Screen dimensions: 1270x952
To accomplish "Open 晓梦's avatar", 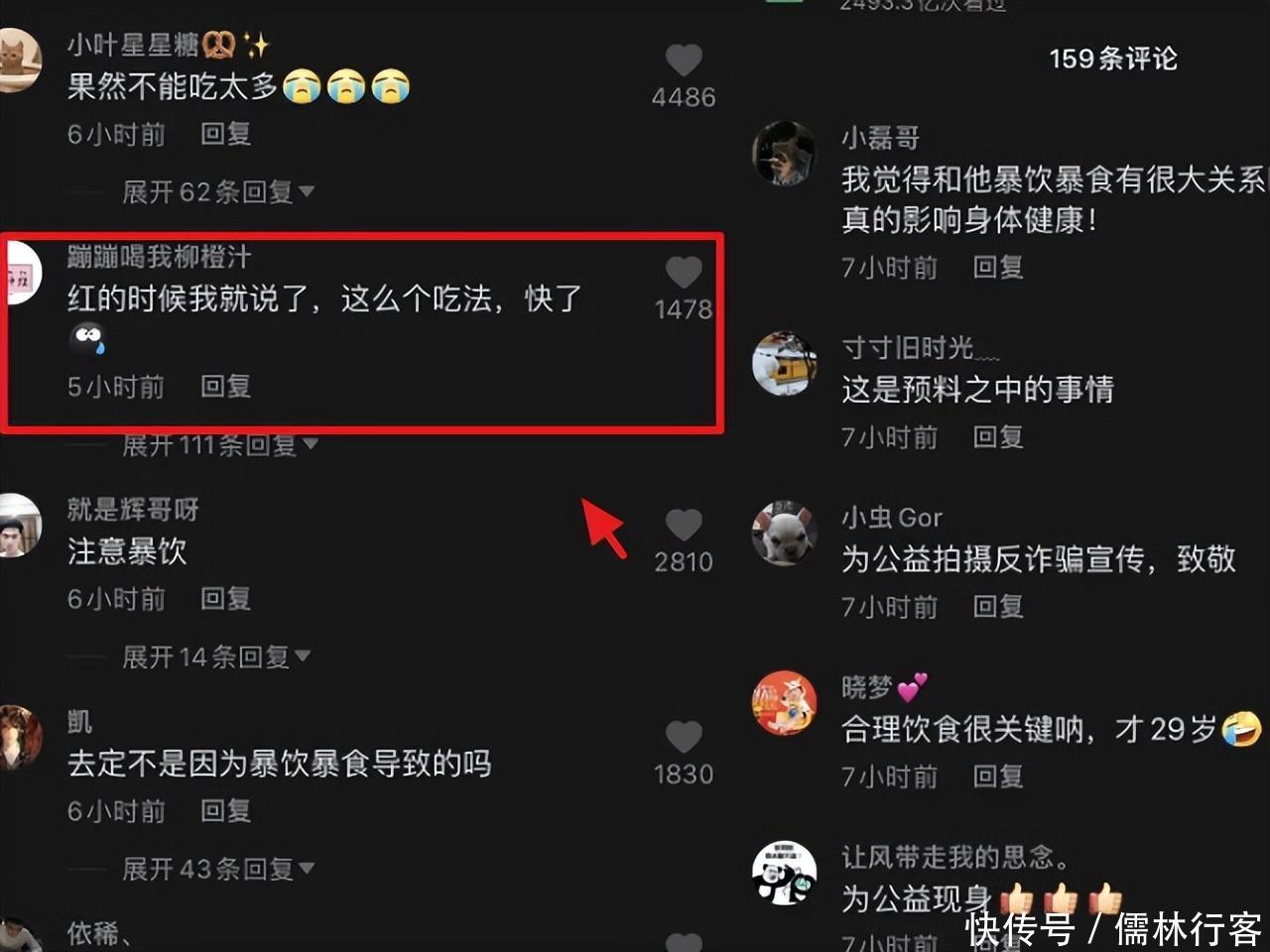I will pos(784,703).
